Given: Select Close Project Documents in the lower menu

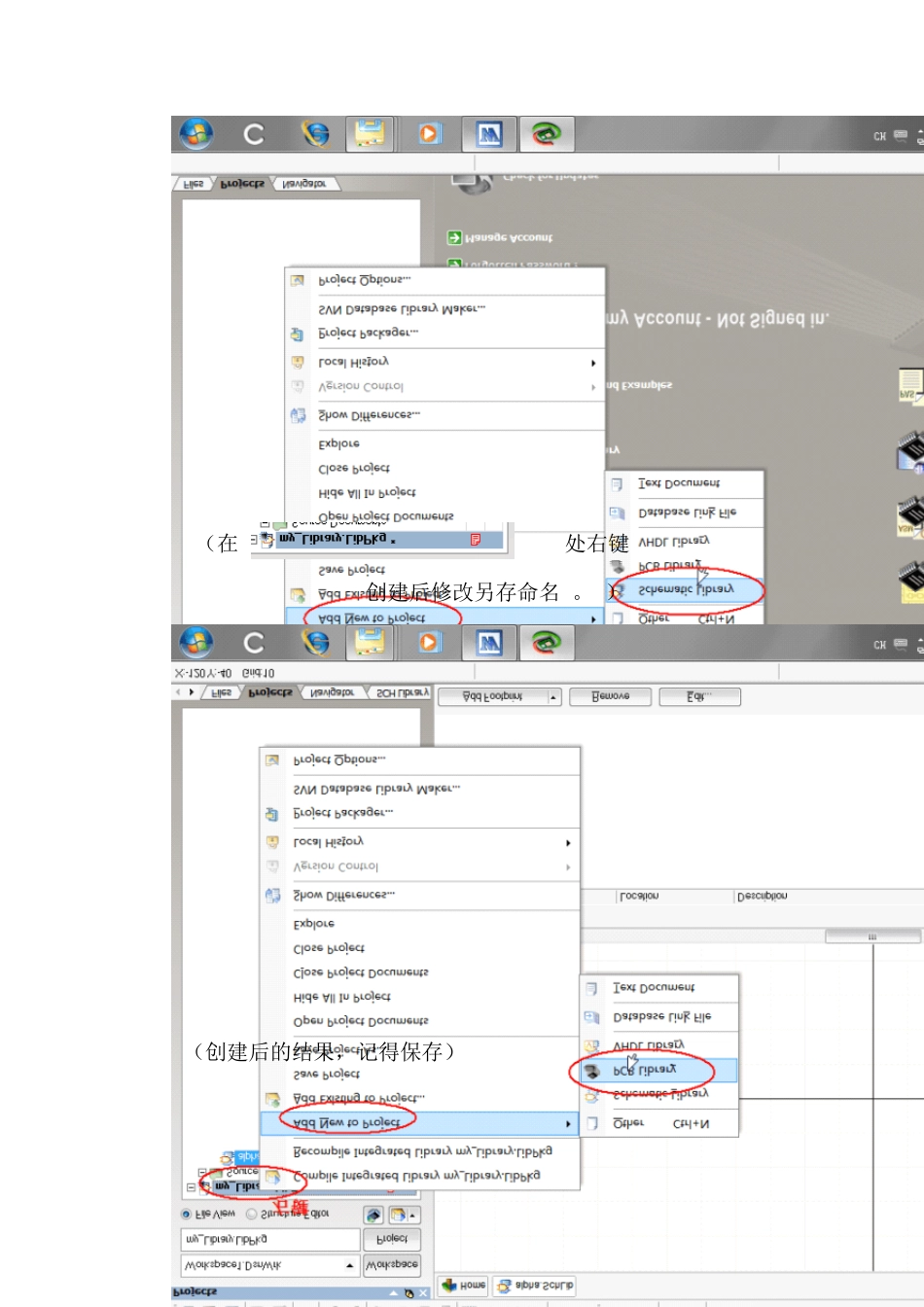Looking at the screenshot, I should click(x=361, y=972).
